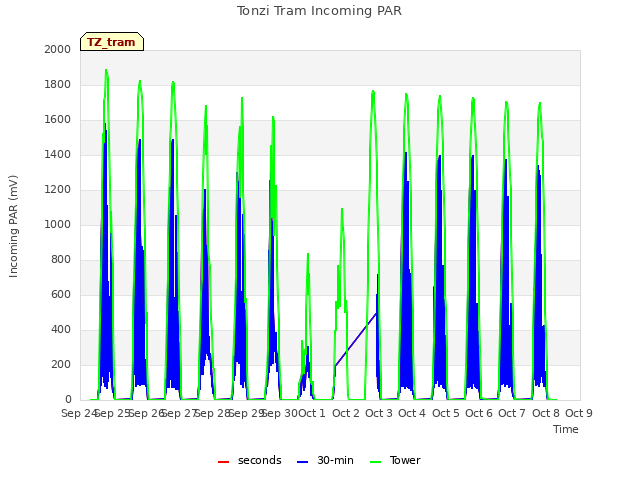Click the 600 y-axis tick label

[61, 295]
